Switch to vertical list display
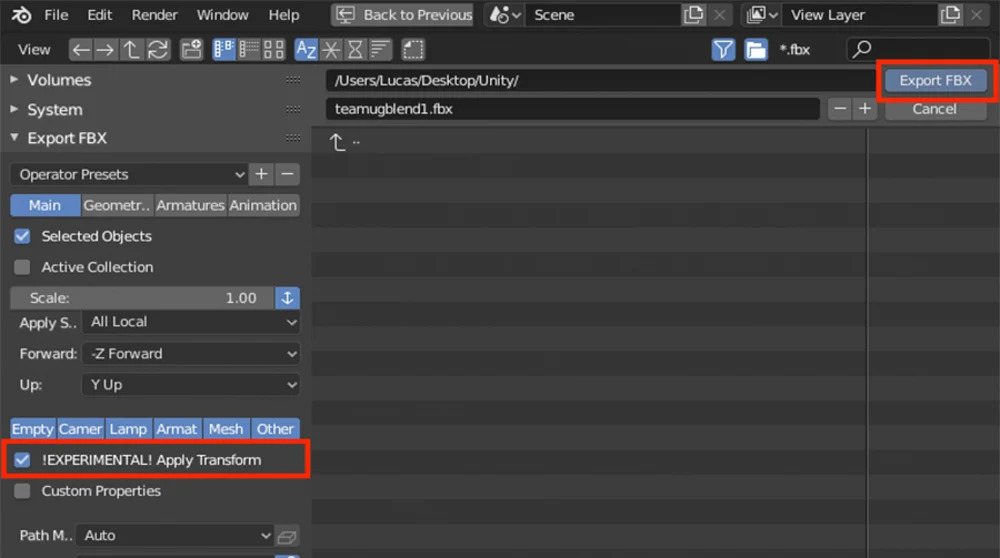The width and height of the screenshot is (1000, 558). pyautogui.click(x=224, y=50)
